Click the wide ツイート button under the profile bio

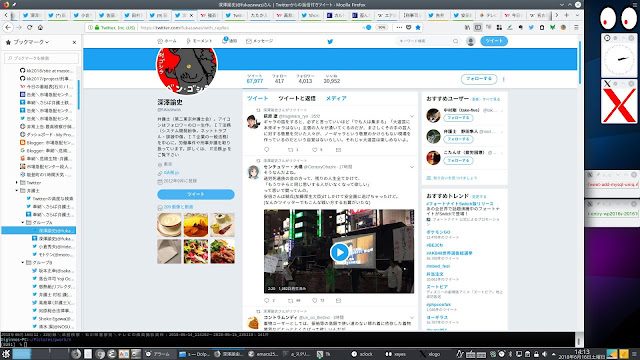pyautogui.click(x=196, y=194)
